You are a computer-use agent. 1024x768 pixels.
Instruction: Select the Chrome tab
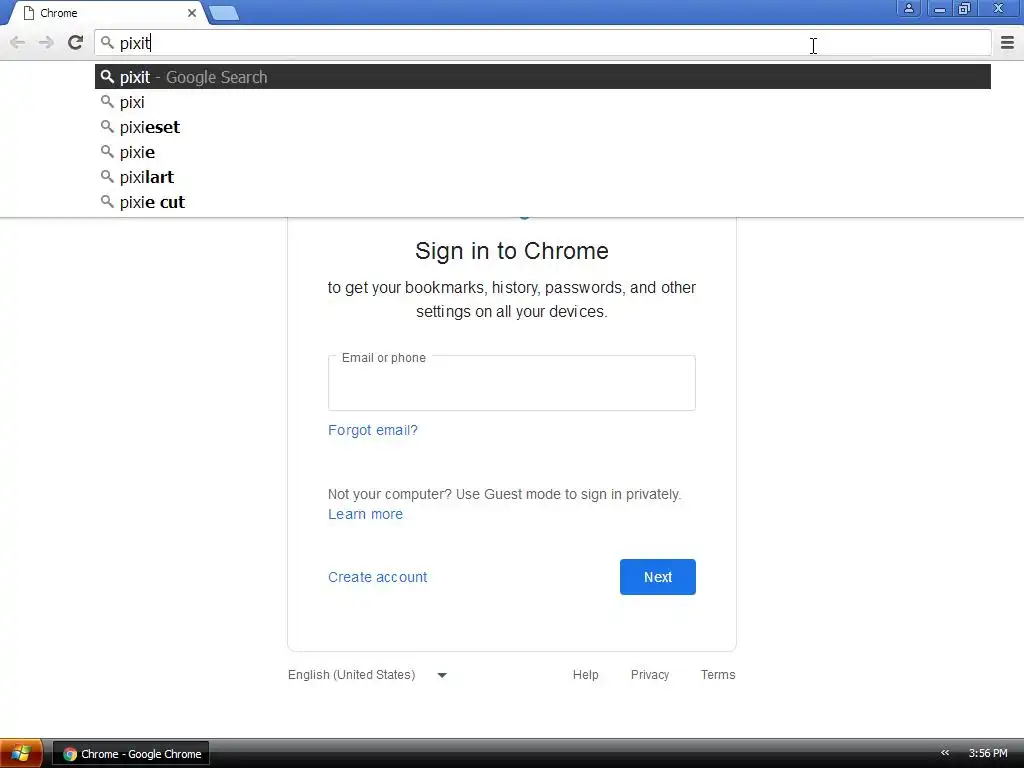coord(108,13)
